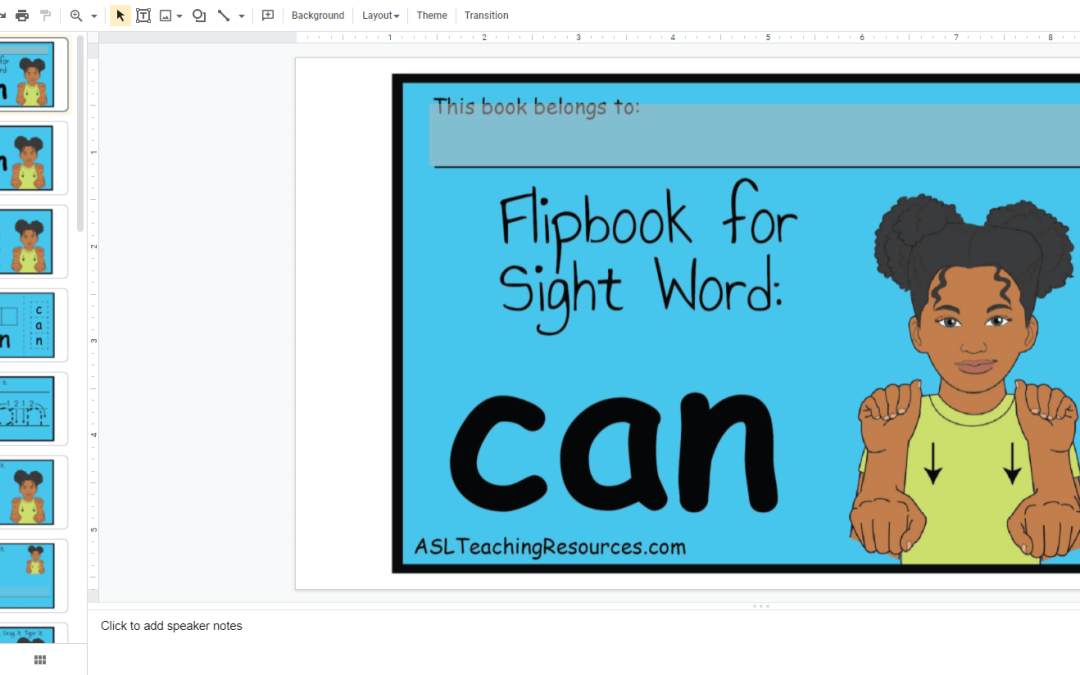Click the Theme button
The image size is (1080, 675).
tap(432, 15)
